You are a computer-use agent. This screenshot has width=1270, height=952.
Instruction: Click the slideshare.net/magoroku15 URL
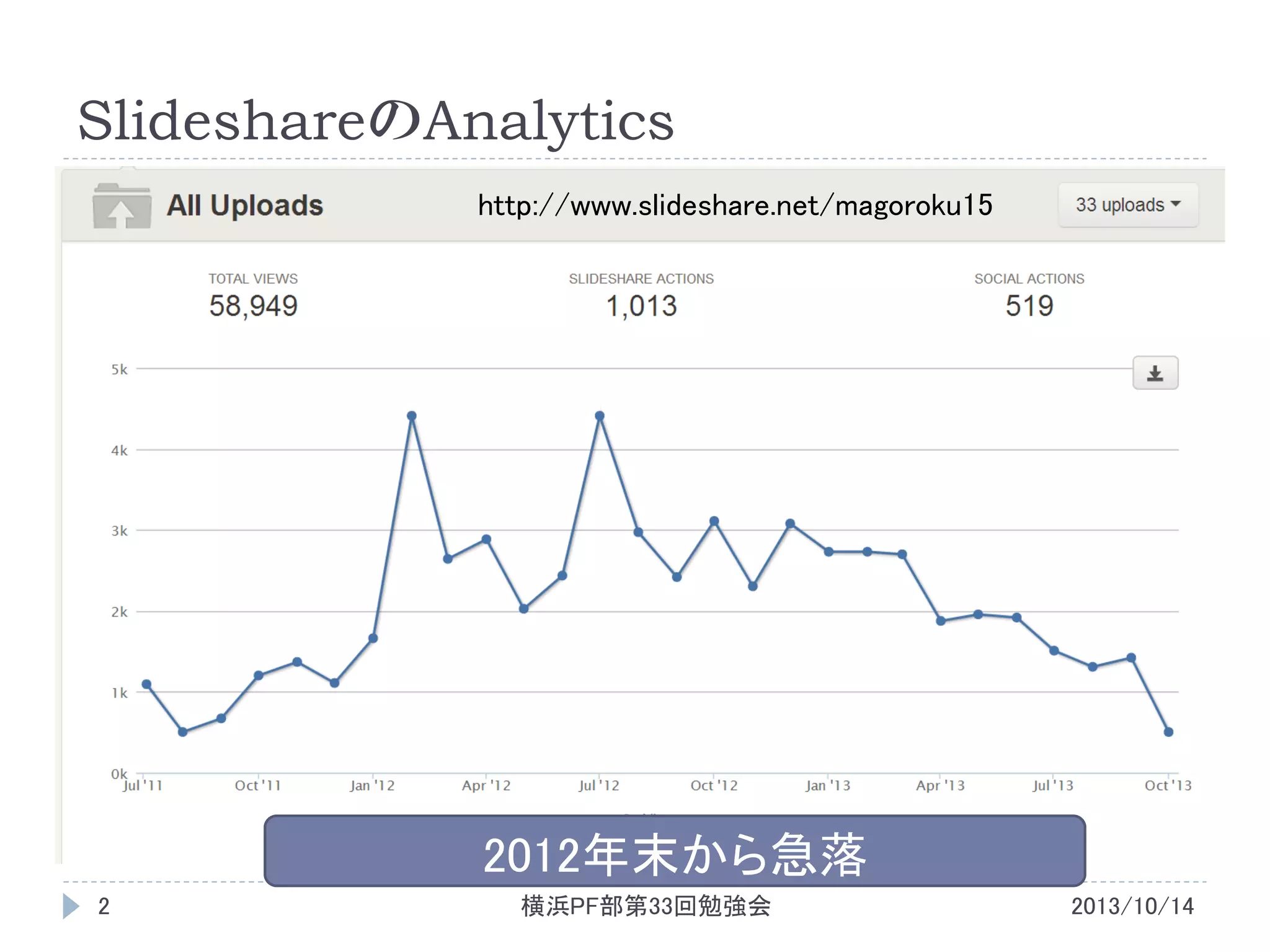pyautogui.click(x=735, y=205)
